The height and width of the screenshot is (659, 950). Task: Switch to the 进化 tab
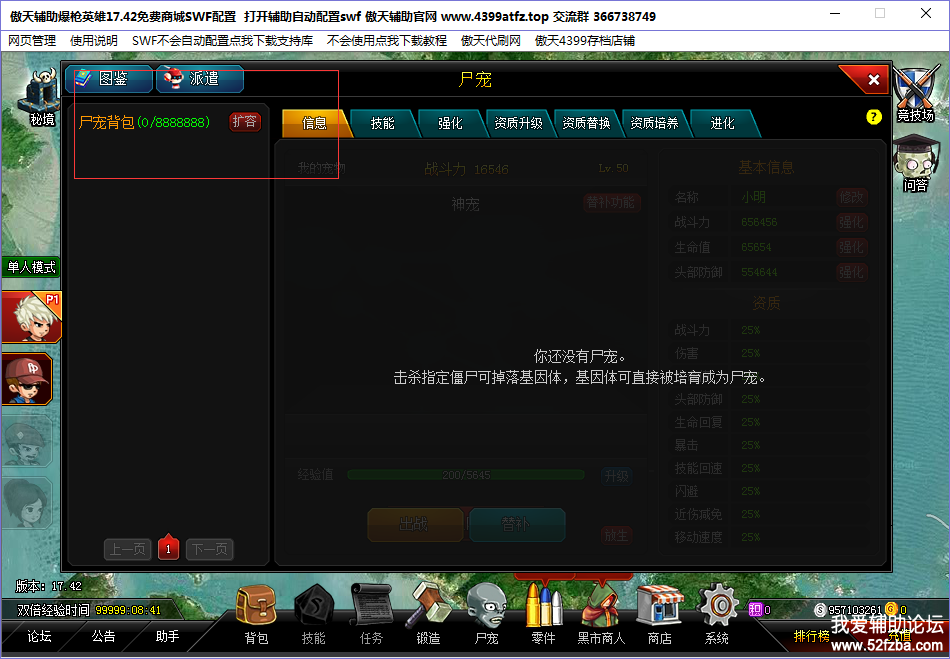click(x=722, y=124)
